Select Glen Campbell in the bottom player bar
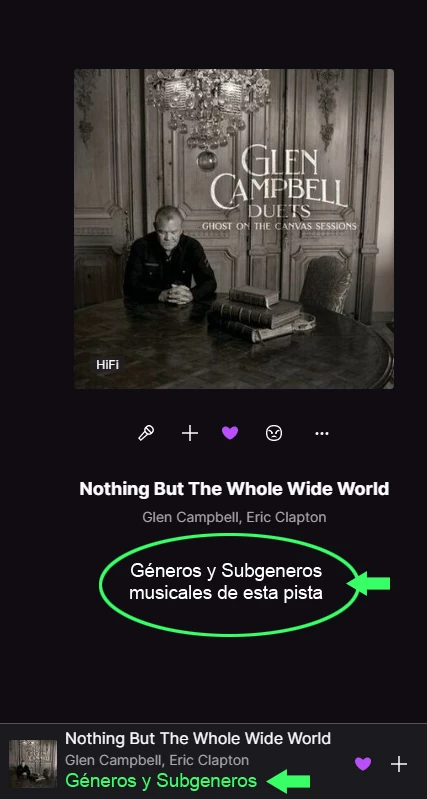Screen dimensions: 427x799 click(x=113, y=760)
